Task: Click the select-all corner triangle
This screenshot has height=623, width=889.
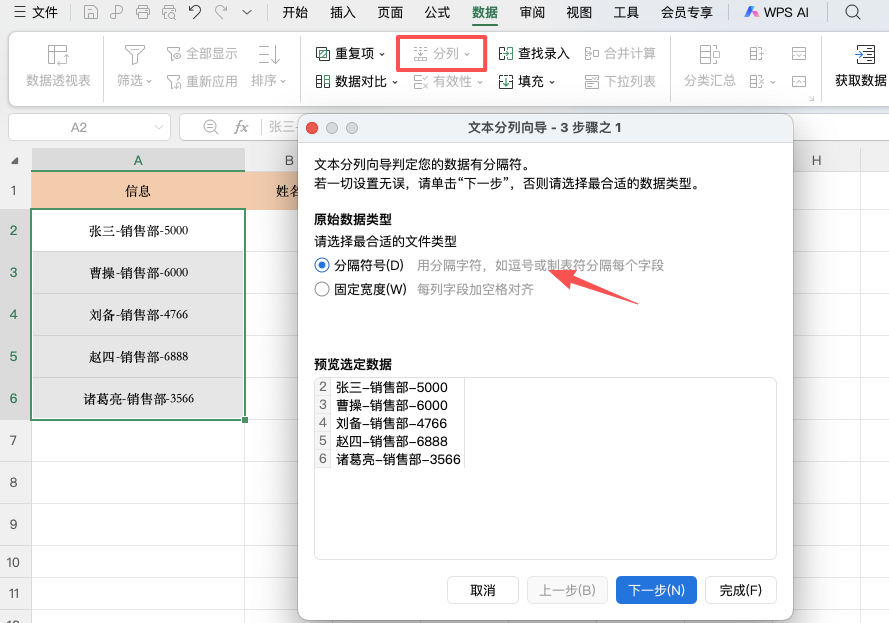Action: click(x=15, y=161)
